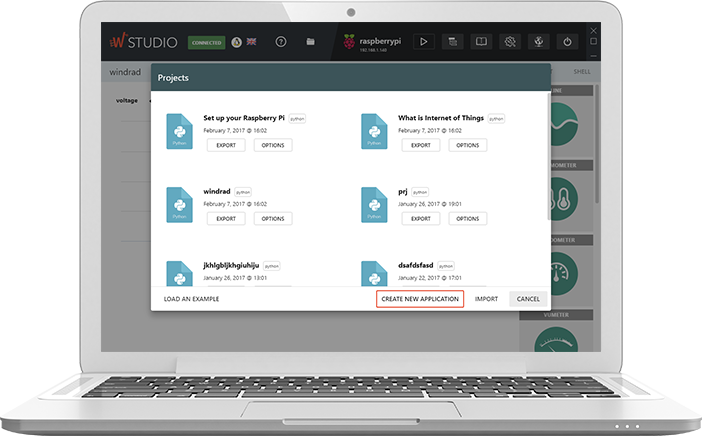This screenshot has width=702, height=436.
Task: Export the prj project
Action: click(x=421, y=218)
